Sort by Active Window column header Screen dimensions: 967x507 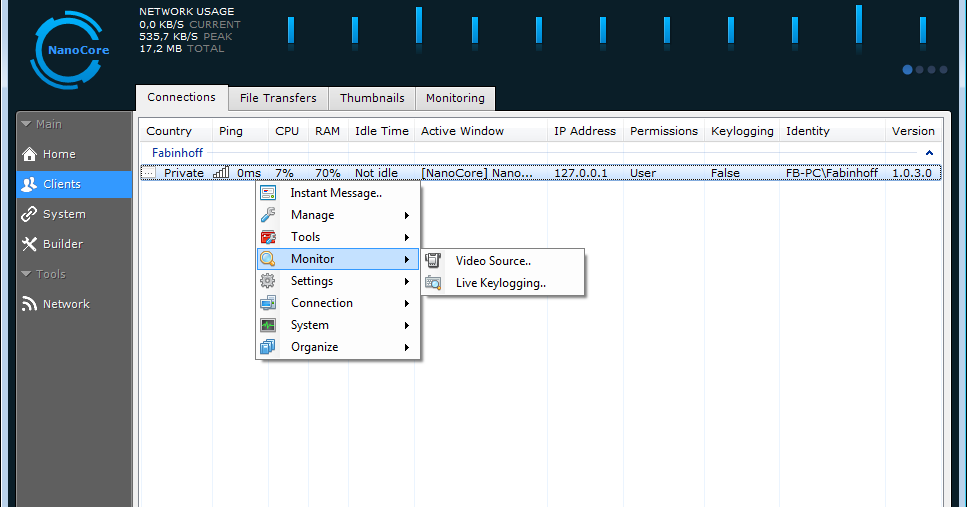point(480,131)
